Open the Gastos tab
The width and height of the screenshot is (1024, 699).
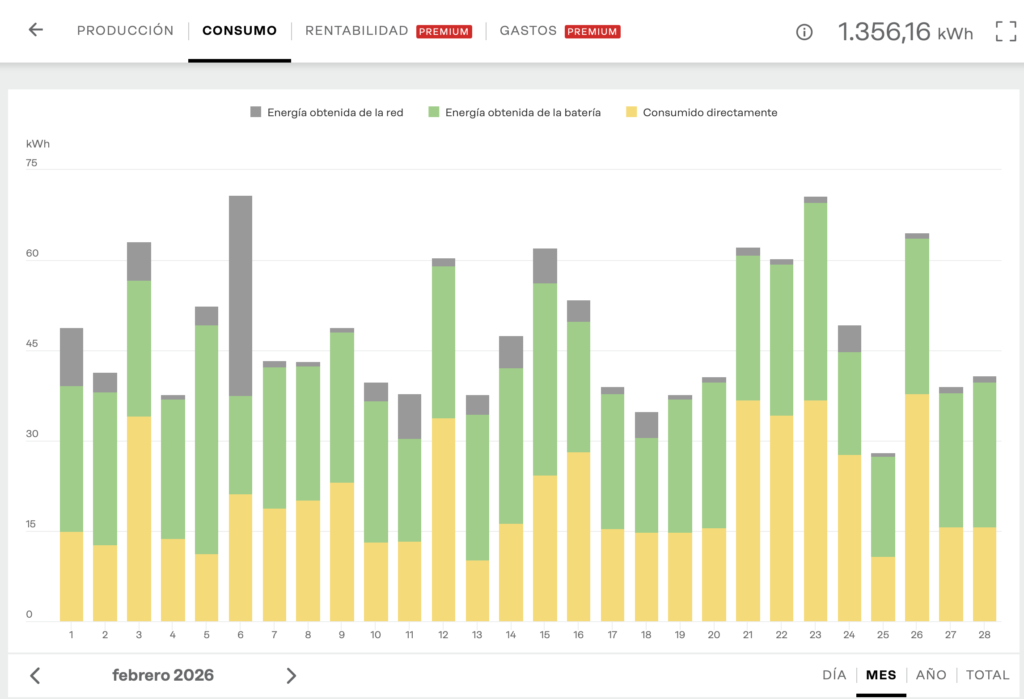[x=528, y=31]
